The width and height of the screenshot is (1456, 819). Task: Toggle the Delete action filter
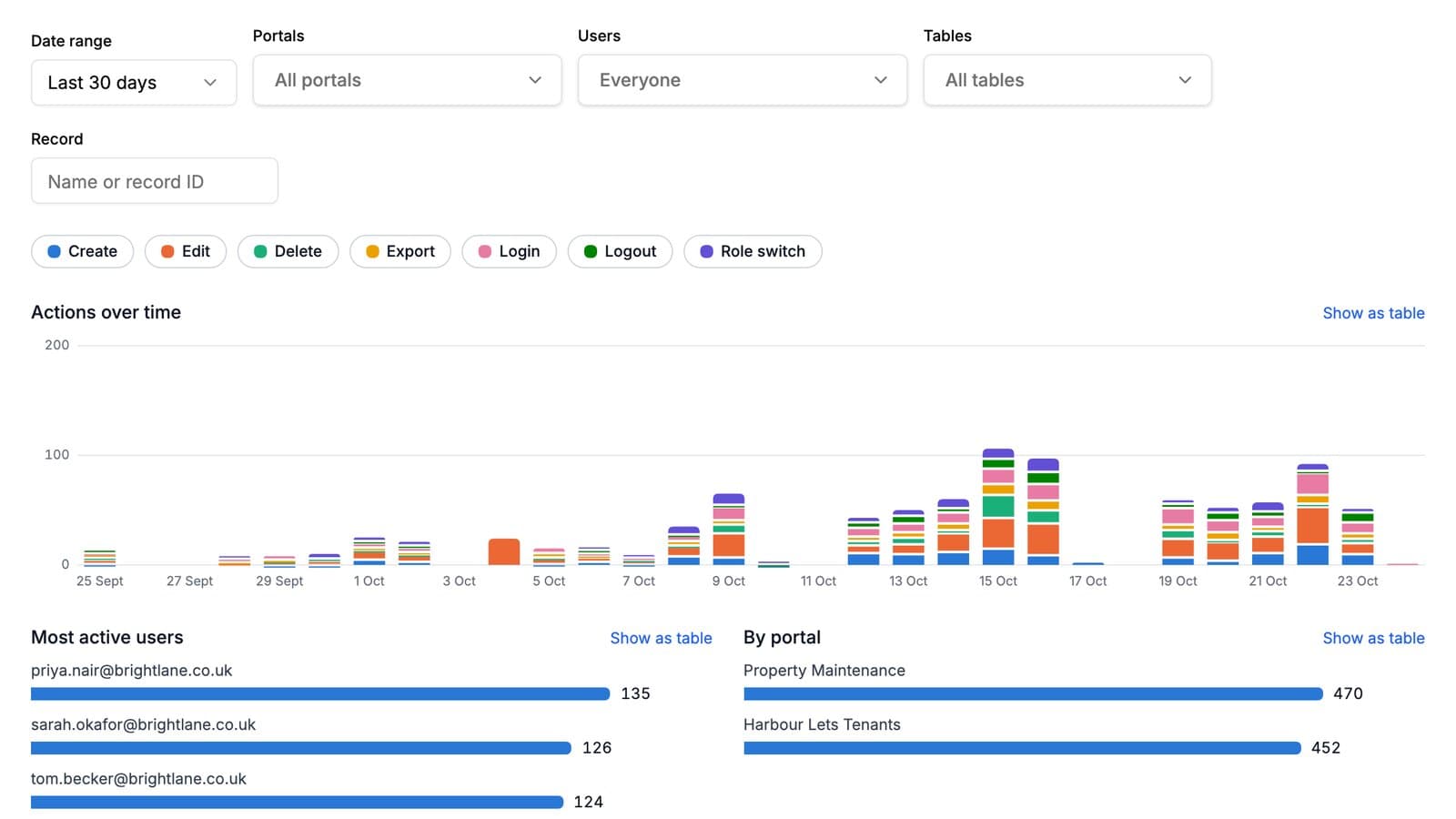tap(288, 251)
